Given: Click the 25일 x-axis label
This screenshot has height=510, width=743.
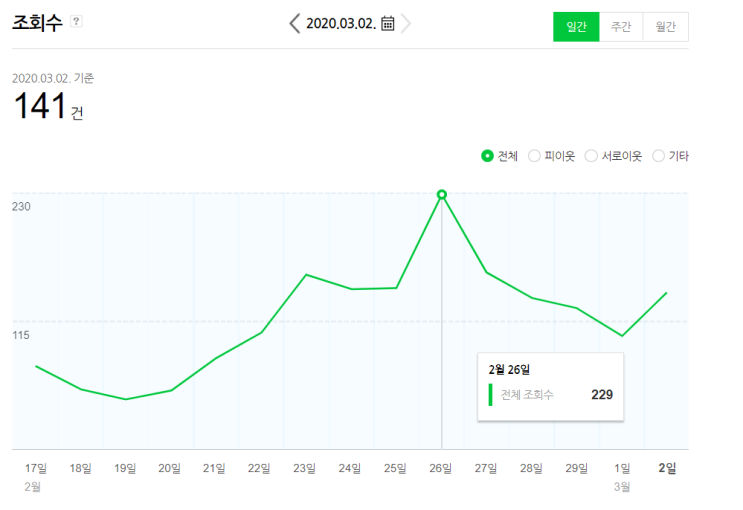Looking at the screenshot, I should pyautogui.click(x=395, y=468).
